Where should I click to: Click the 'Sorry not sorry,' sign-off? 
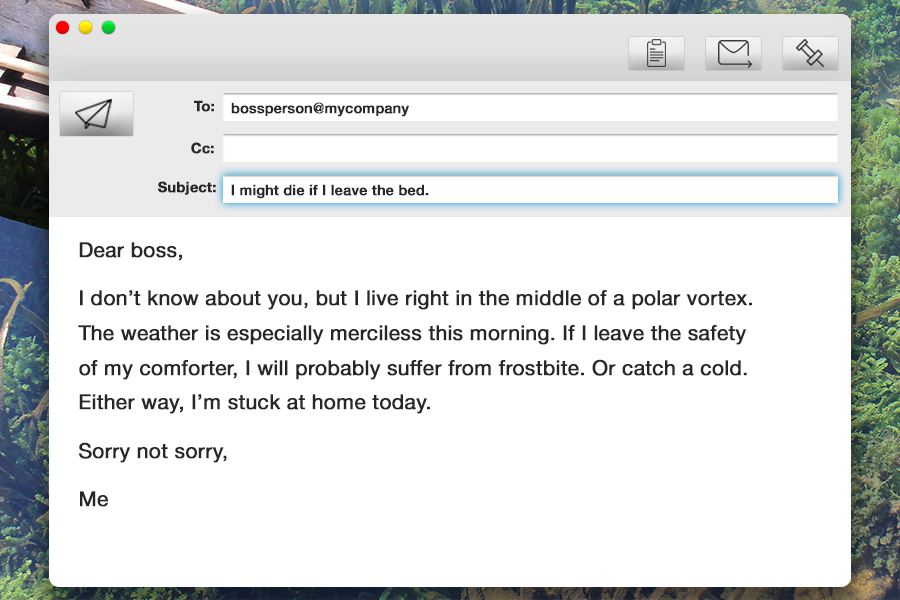click(152, 451)
